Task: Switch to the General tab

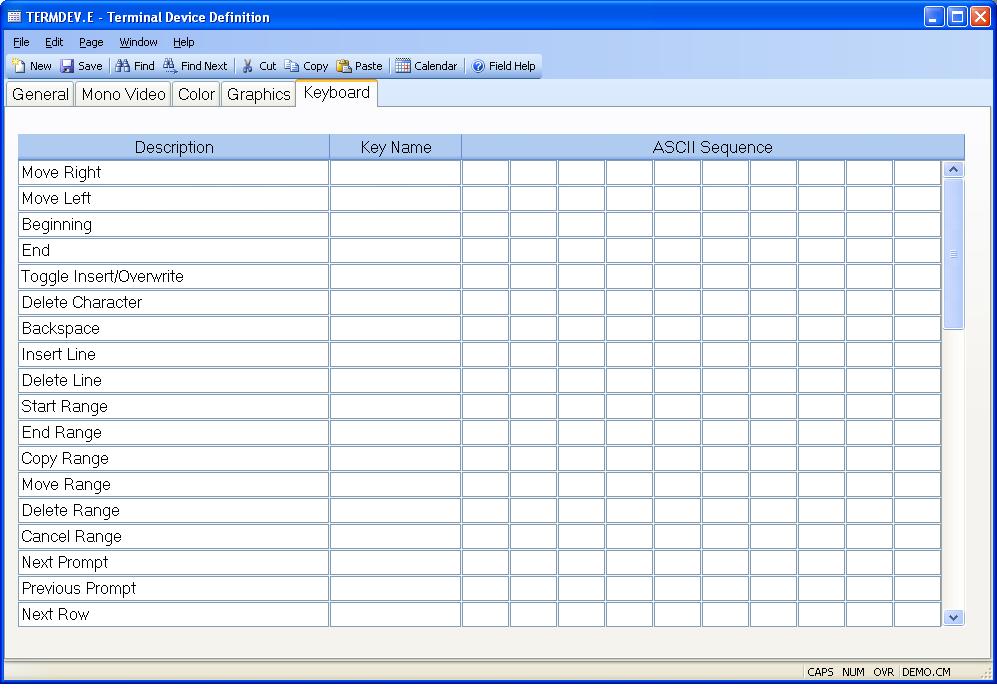Action: [x=40, y=94]
